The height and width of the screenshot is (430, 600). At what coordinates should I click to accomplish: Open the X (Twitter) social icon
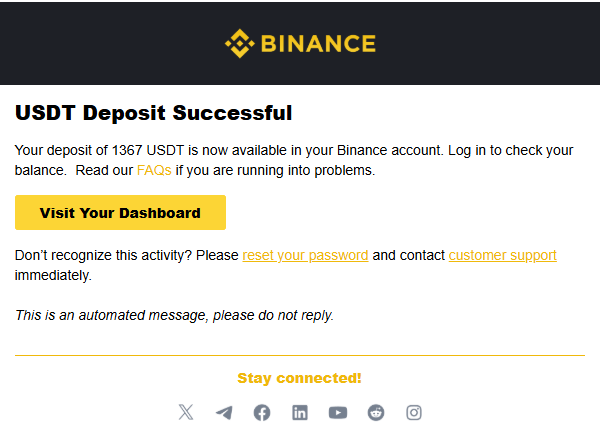coord(185,412)
